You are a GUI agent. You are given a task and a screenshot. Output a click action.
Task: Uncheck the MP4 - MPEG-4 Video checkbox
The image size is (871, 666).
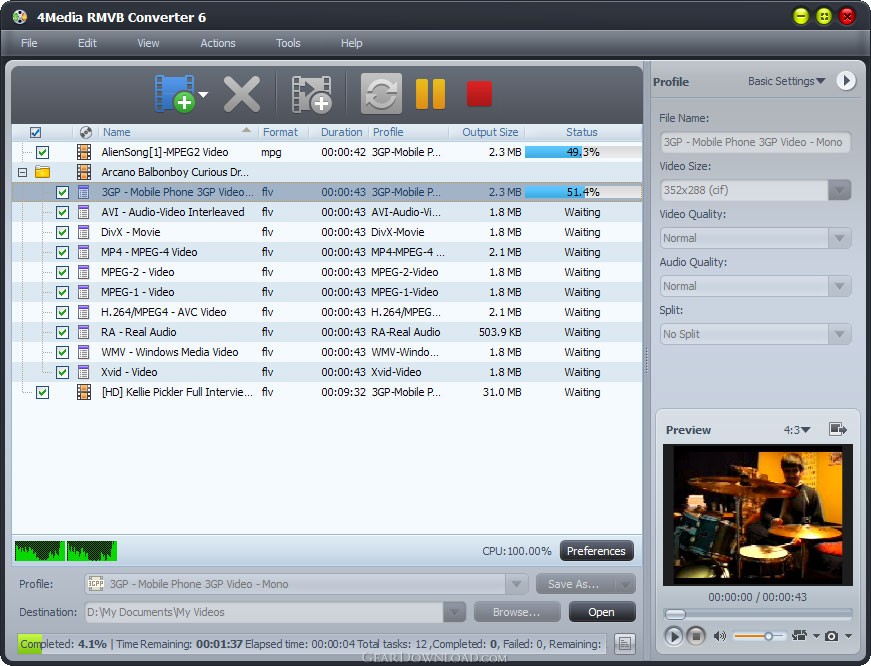(62, 252)
